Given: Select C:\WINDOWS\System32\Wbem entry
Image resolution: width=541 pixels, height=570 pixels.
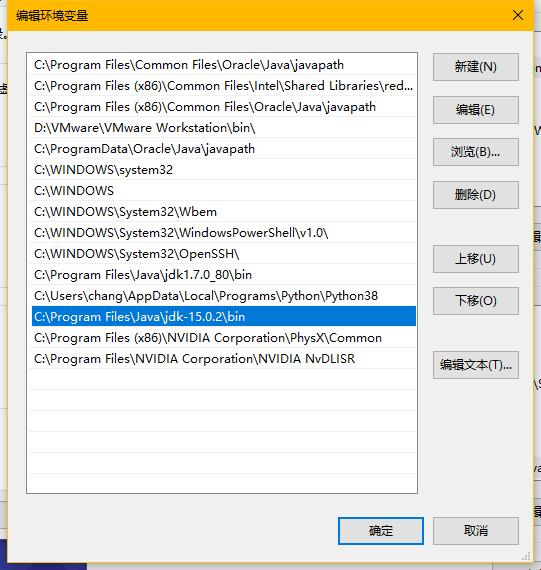Looking at the screenshot, I should point(222,212).
